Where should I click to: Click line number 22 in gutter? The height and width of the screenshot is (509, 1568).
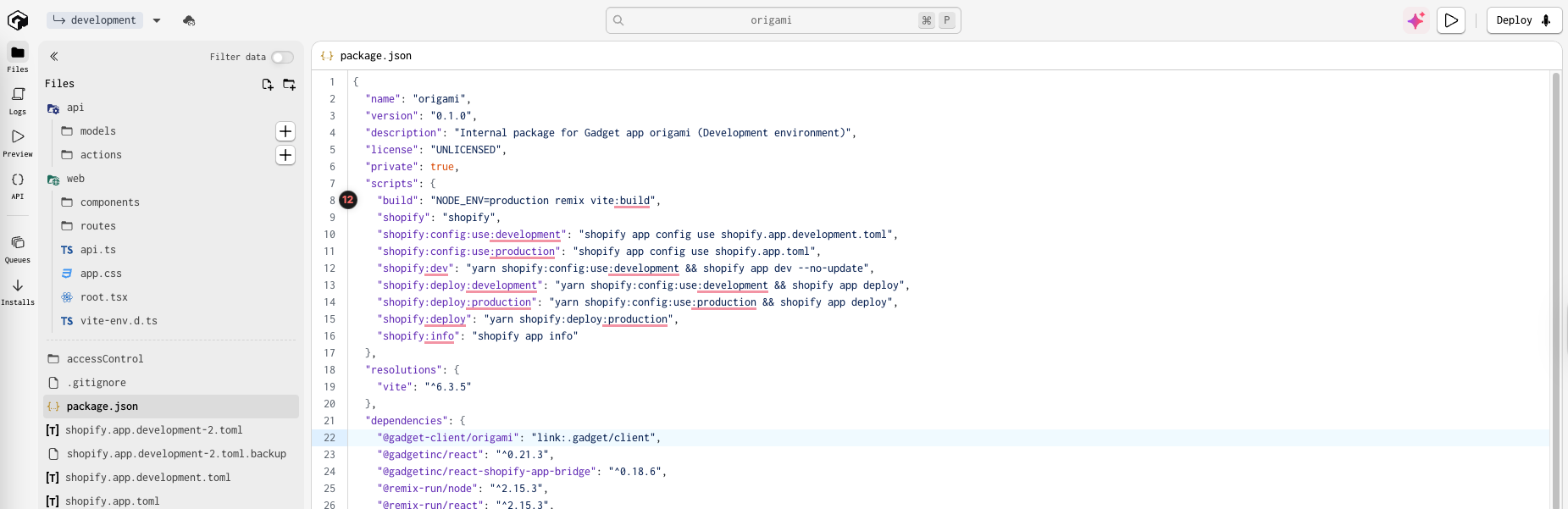click(x=330, y=438)
